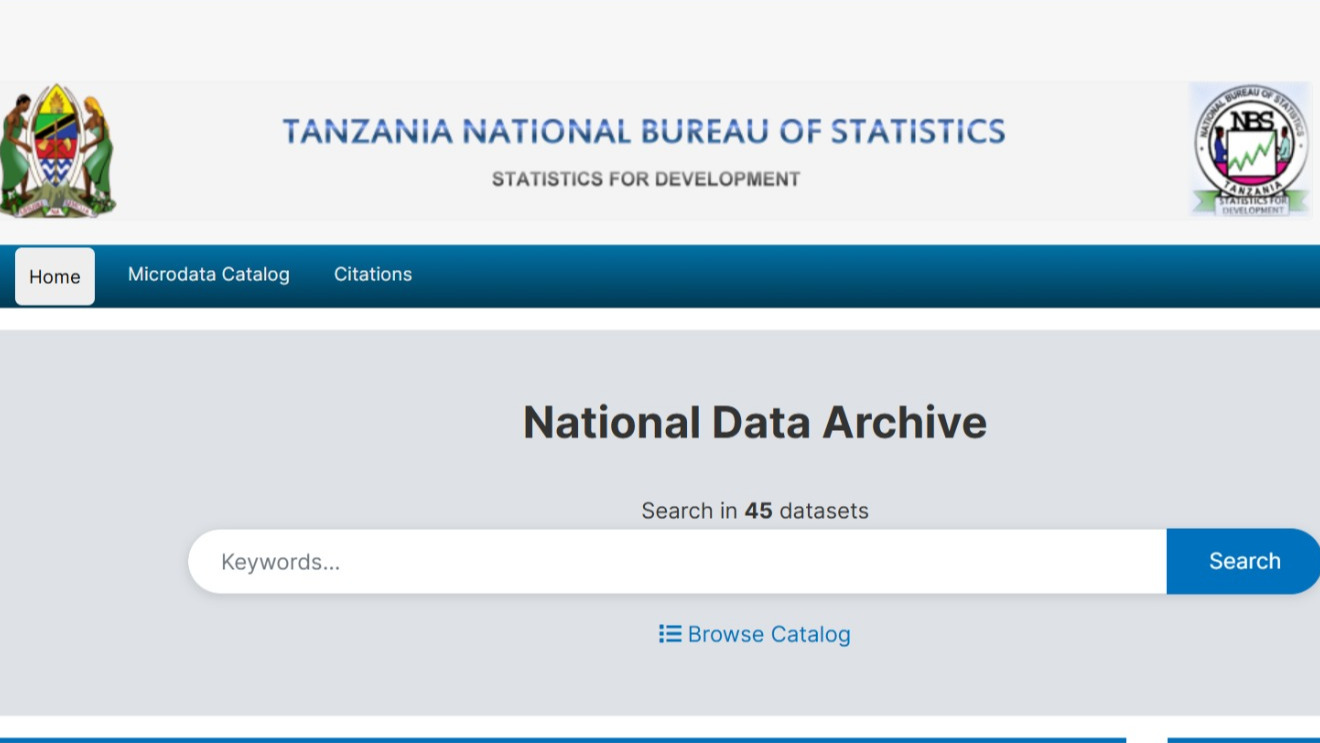
Task: Open the Citations menu item
Action: point(373,274)
